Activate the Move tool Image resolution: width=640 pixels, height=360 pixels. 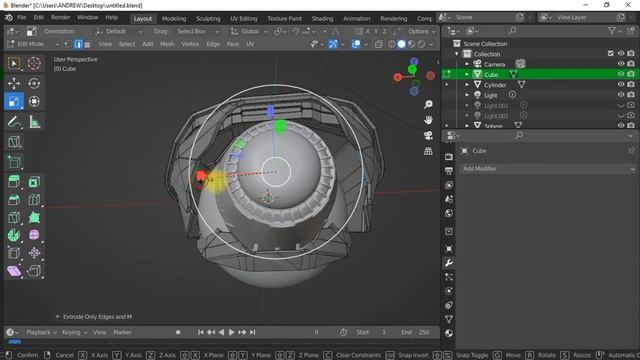[x=14, y=83]
